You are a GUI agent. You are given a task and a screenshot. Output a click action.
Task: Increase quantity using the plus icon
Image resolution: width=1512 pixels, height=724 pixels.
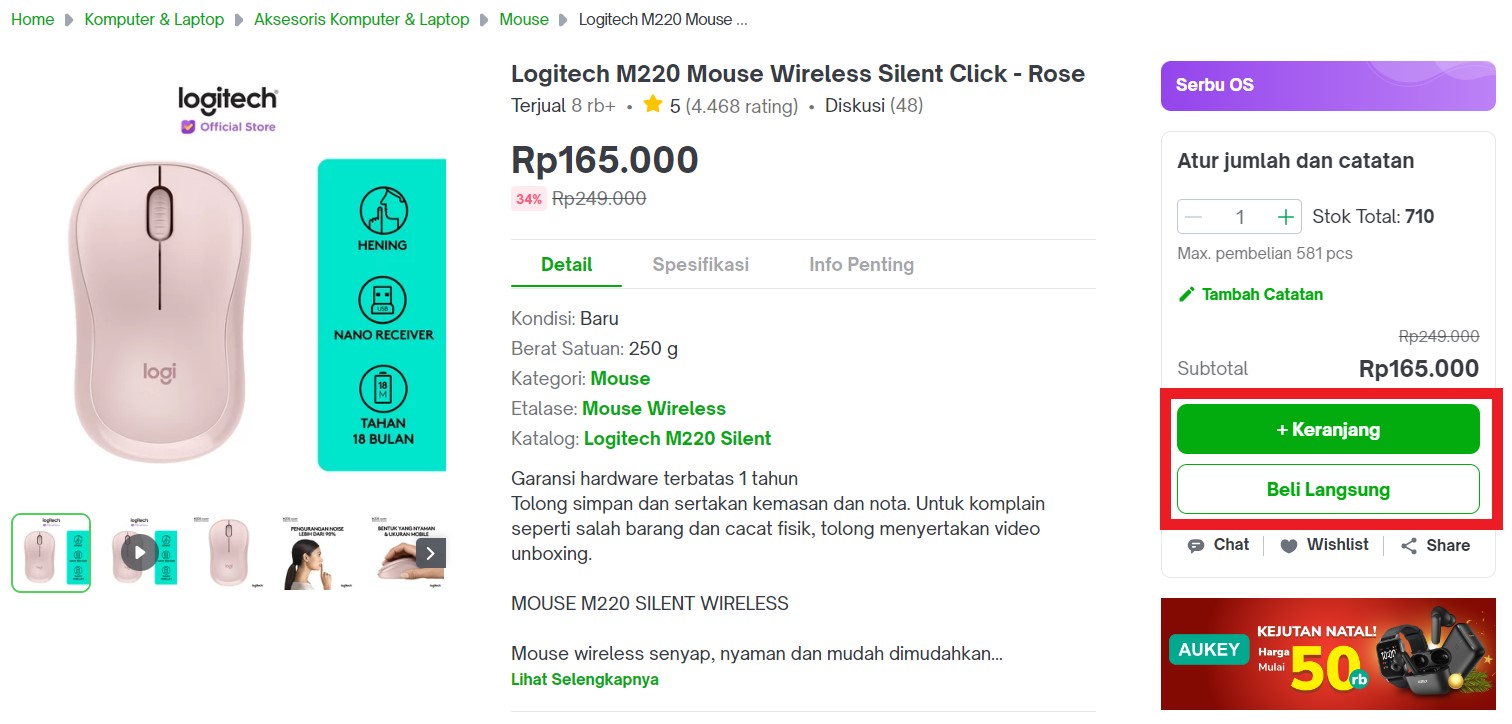click(x=1284, y=216)
